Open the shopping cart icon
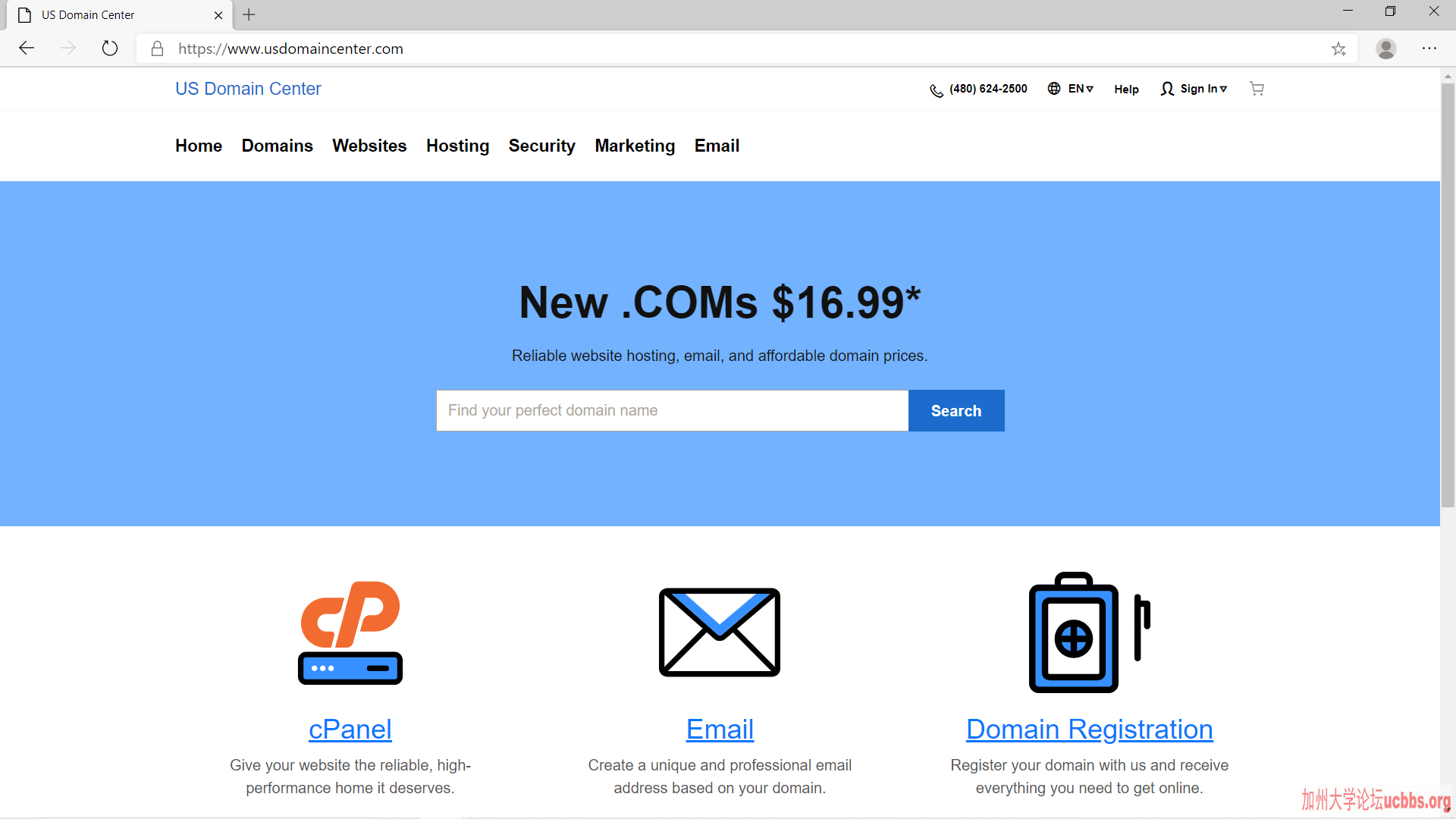Viewport: 1456px width, 819px height. 1257,89
